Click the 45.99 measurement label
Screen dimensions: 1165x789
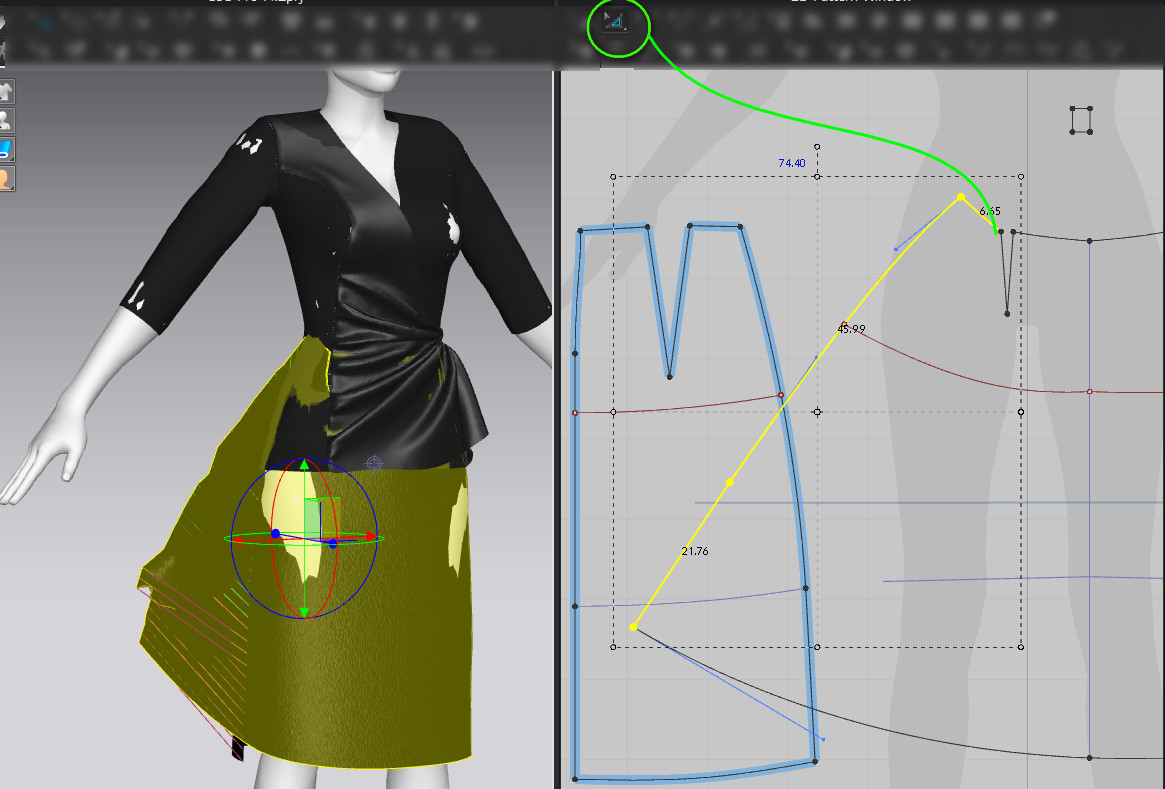point(851,329)
